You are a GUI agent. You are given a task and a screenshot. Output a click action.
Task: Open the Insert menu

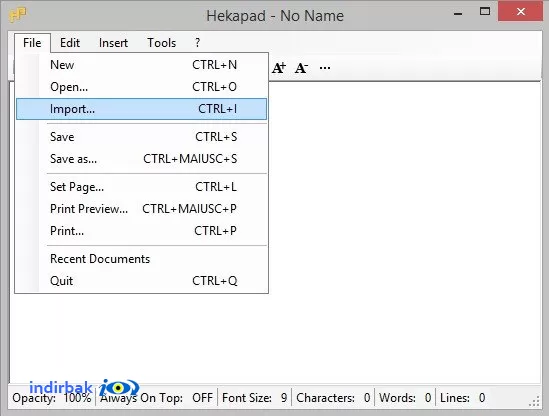pos(113,43)
